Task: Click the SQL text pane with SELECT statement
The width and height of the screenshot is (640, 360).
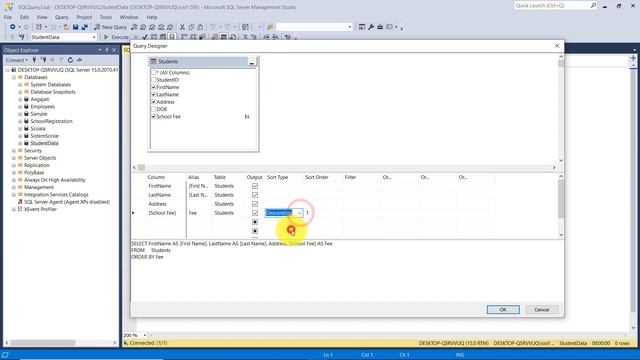Action: click(x=347, y=270)
